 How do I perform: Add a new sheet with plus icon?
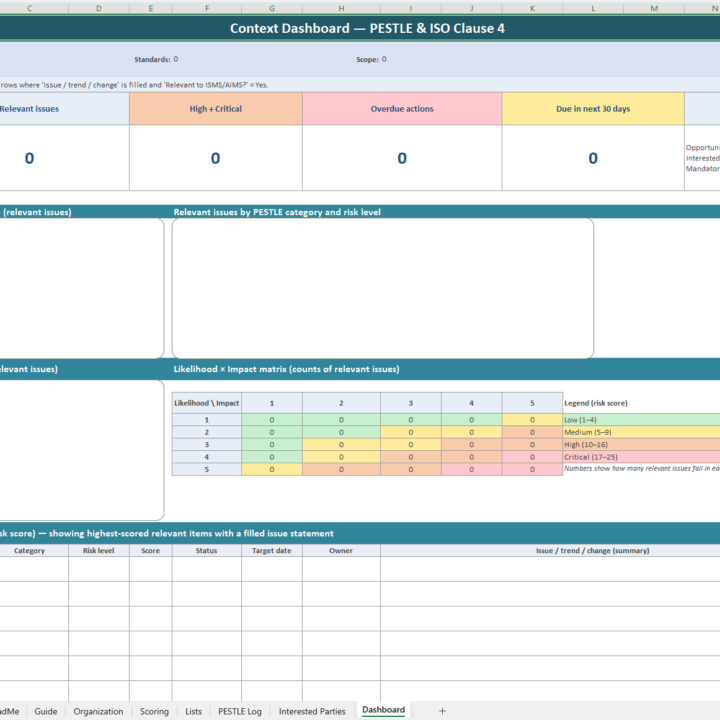click(x=442, y=711)
